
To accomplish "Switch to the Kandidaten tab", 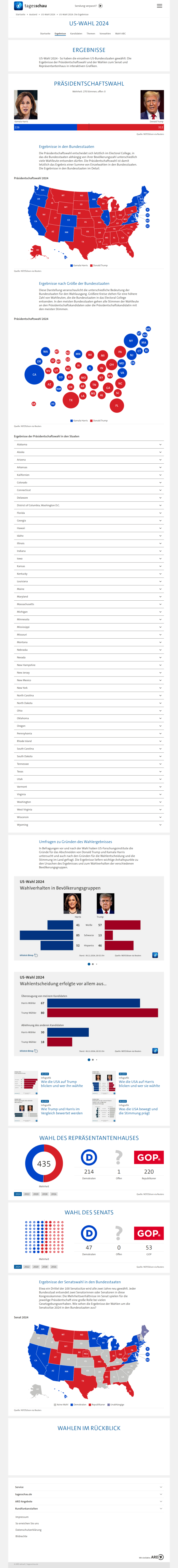I will 76,34.
